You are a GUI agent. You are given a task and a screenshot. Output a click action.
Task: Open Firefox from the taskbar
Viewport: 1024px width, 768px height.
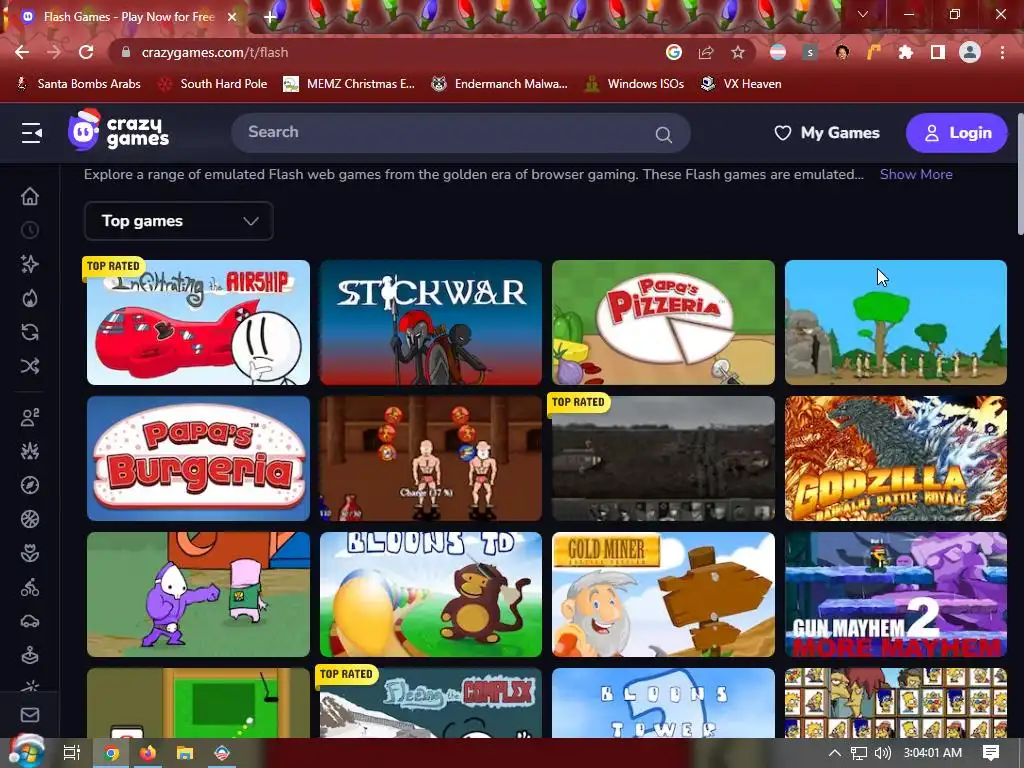click(148, 753)
